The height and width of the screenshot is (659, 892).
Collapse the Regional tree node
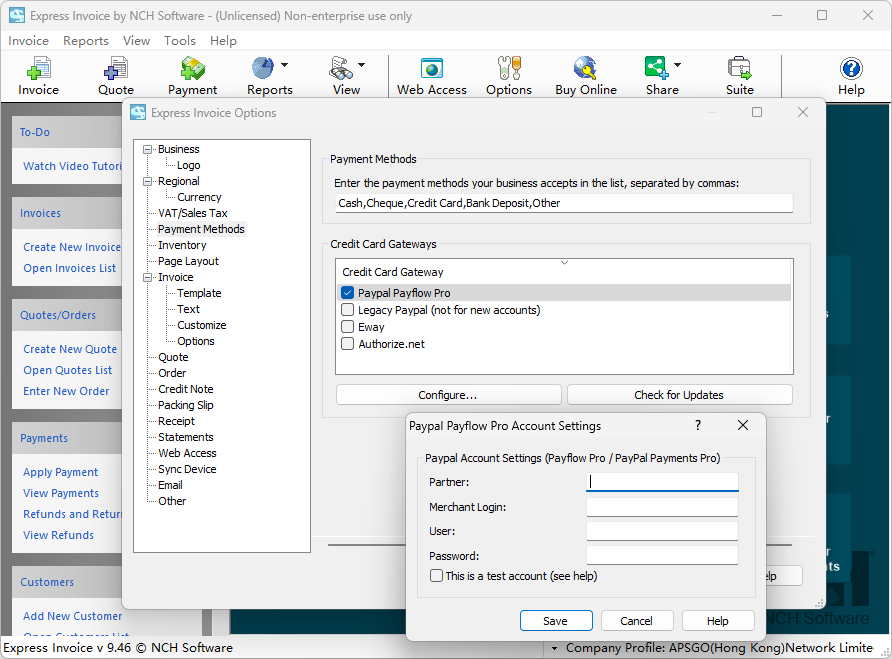pos(148,181)
